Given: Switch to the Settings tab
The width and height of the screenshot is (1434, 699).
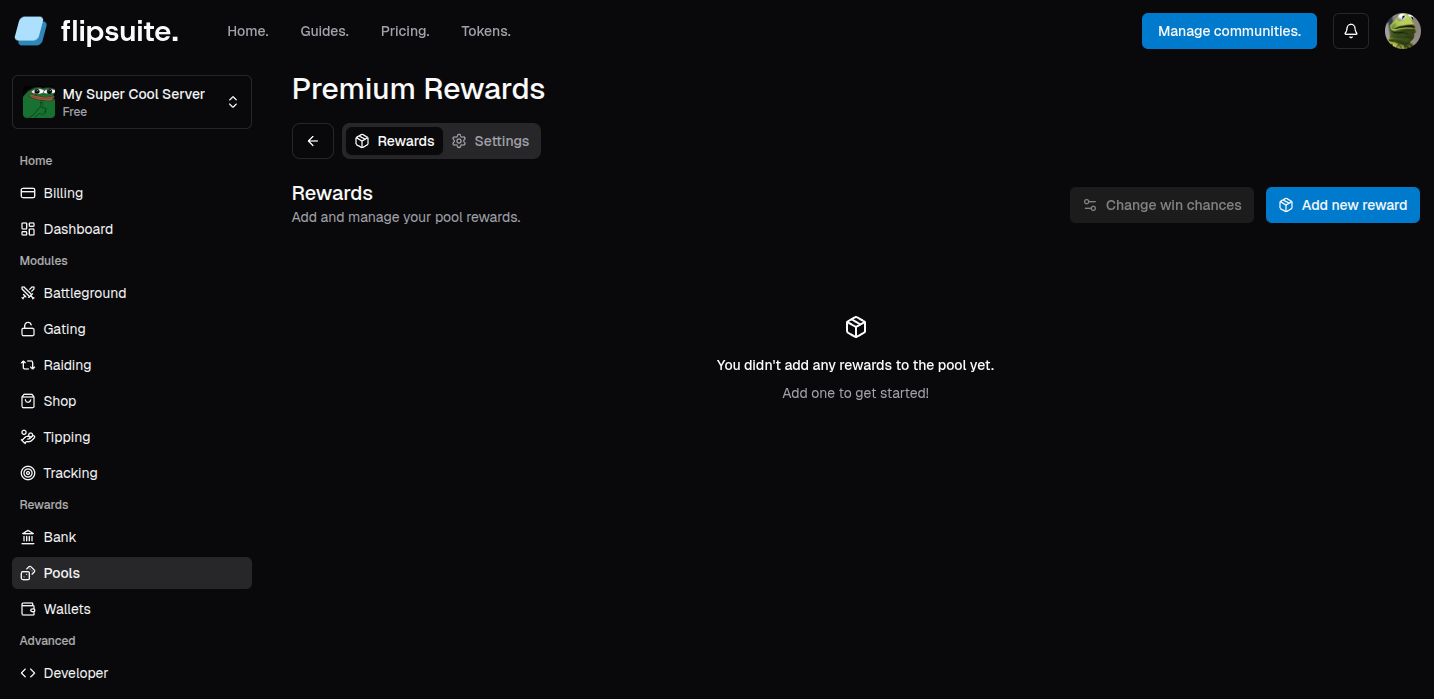Looking at the screenshot, I should 490,141.
